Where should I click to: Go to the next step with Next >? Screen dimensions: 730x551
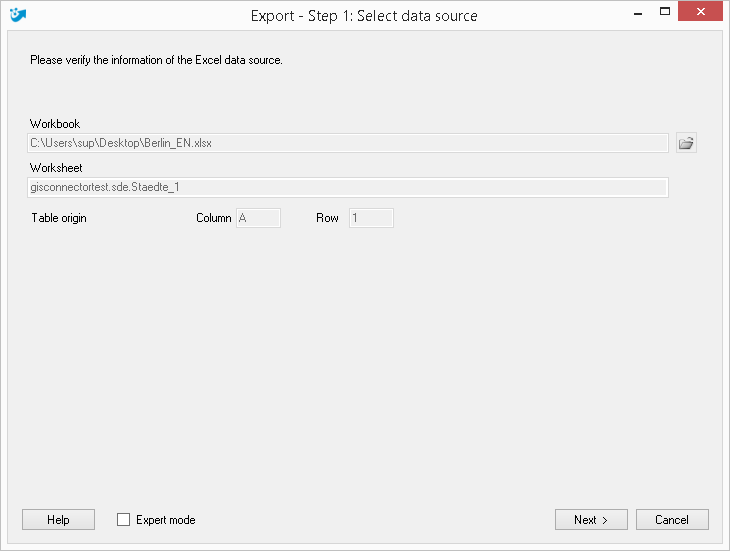pyautogui.click(x=591, y=519)
